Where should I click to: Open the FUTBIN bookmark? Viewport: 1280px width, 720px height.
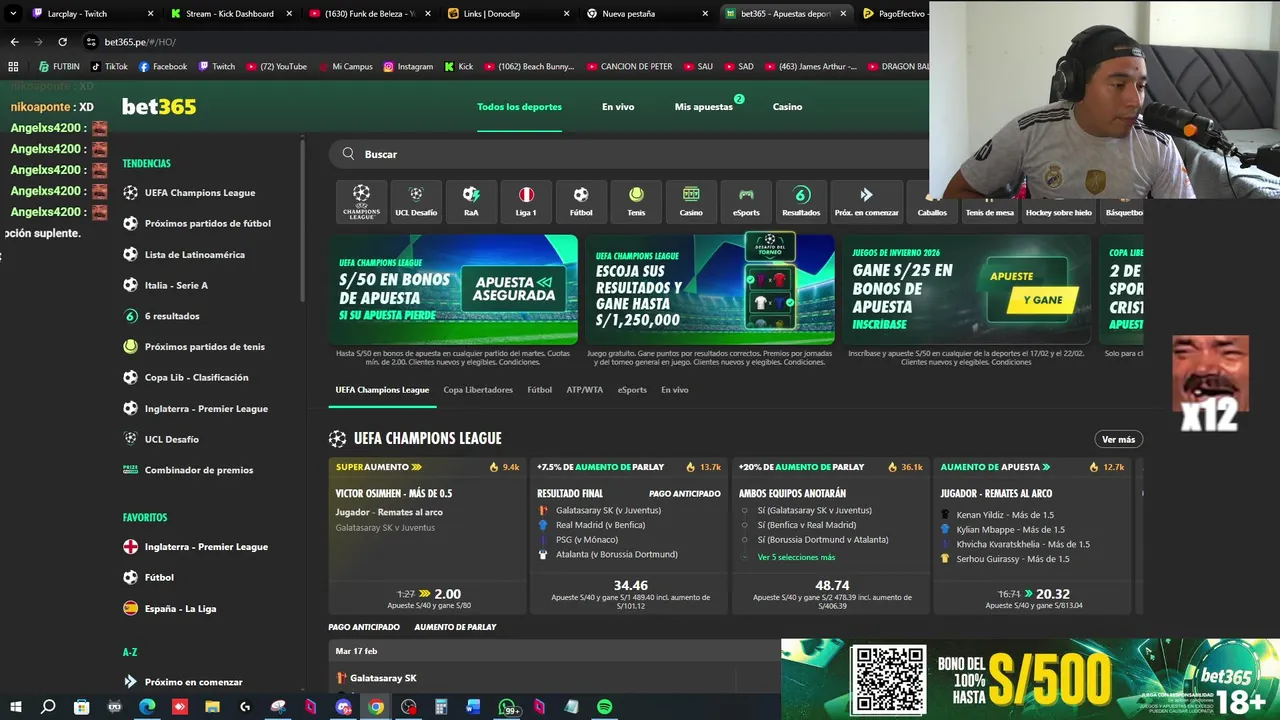[x=59, y=67]
